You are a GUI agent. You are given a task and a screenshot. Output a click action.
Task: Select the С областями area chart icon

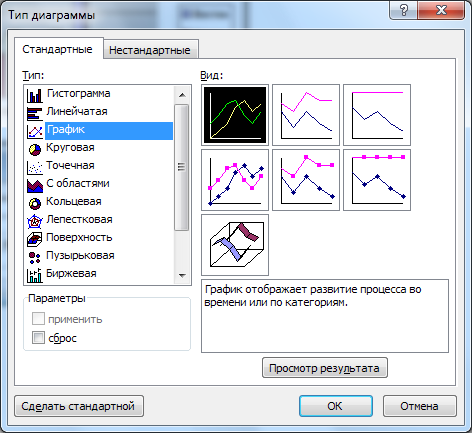(x=35, y=185)
